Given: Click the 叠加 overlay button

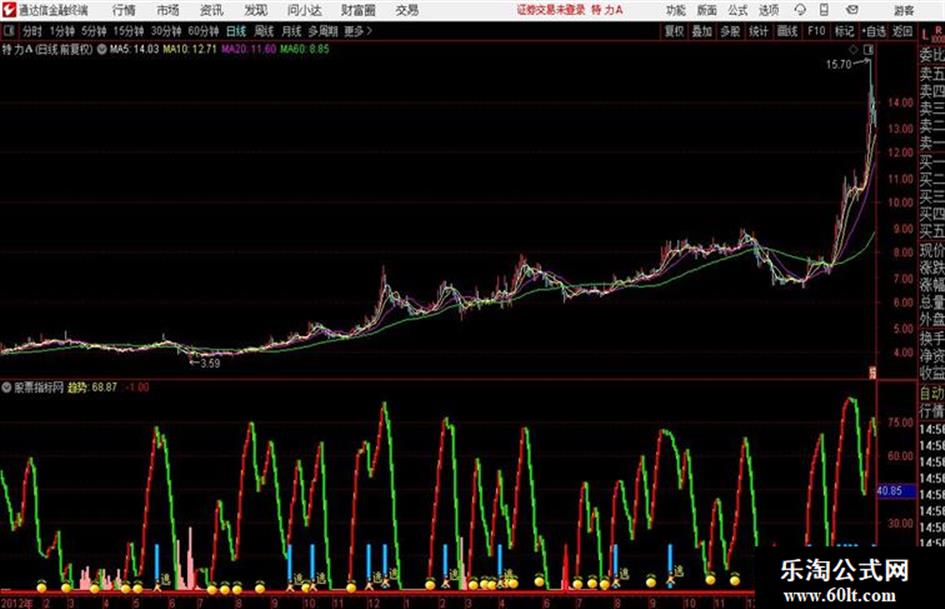Looking at the screenshot, I should pos(702,31).
